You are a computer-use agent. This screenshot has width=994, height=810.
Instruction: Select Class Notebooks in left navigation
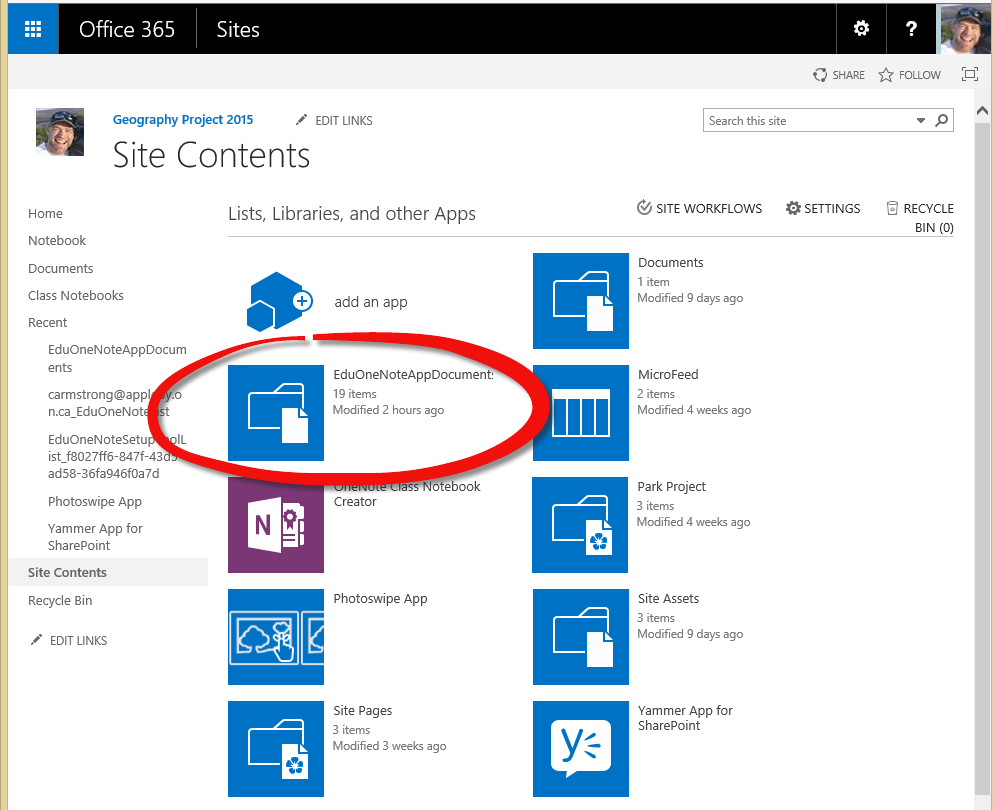tap(76, 295)
